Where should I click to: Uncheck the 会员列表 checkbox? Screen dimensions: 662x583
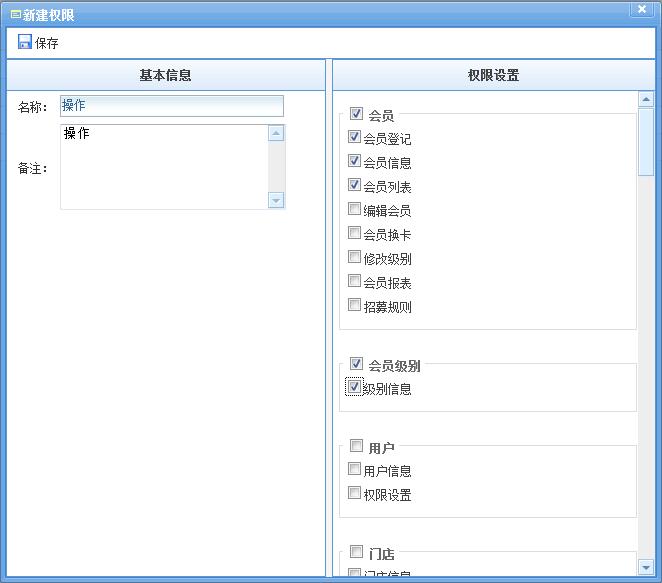(354, 185)
